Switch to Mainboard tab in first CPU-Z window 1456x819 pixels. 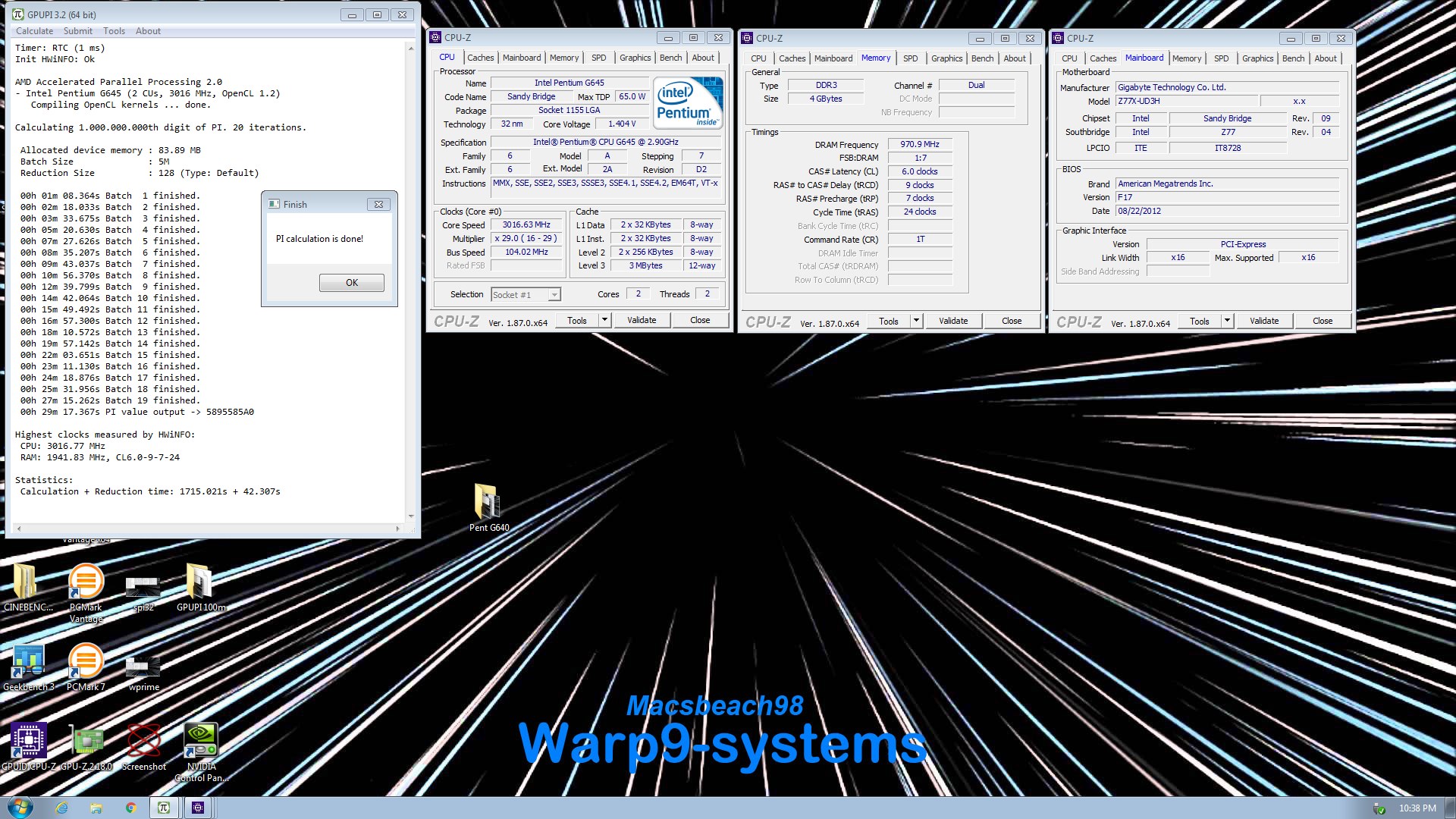(522, 58)
